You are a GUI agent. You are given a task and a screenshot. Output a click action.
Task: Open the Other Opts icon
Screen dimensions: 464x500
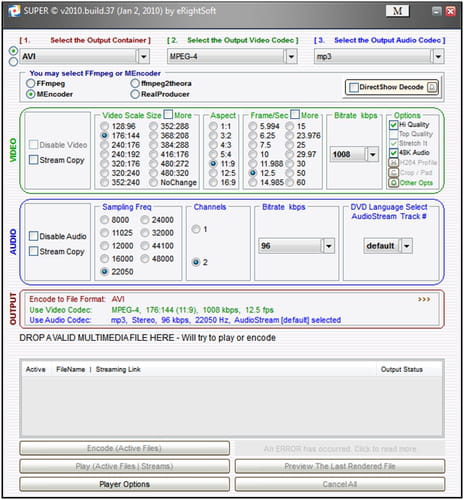(x=394, y=183)
